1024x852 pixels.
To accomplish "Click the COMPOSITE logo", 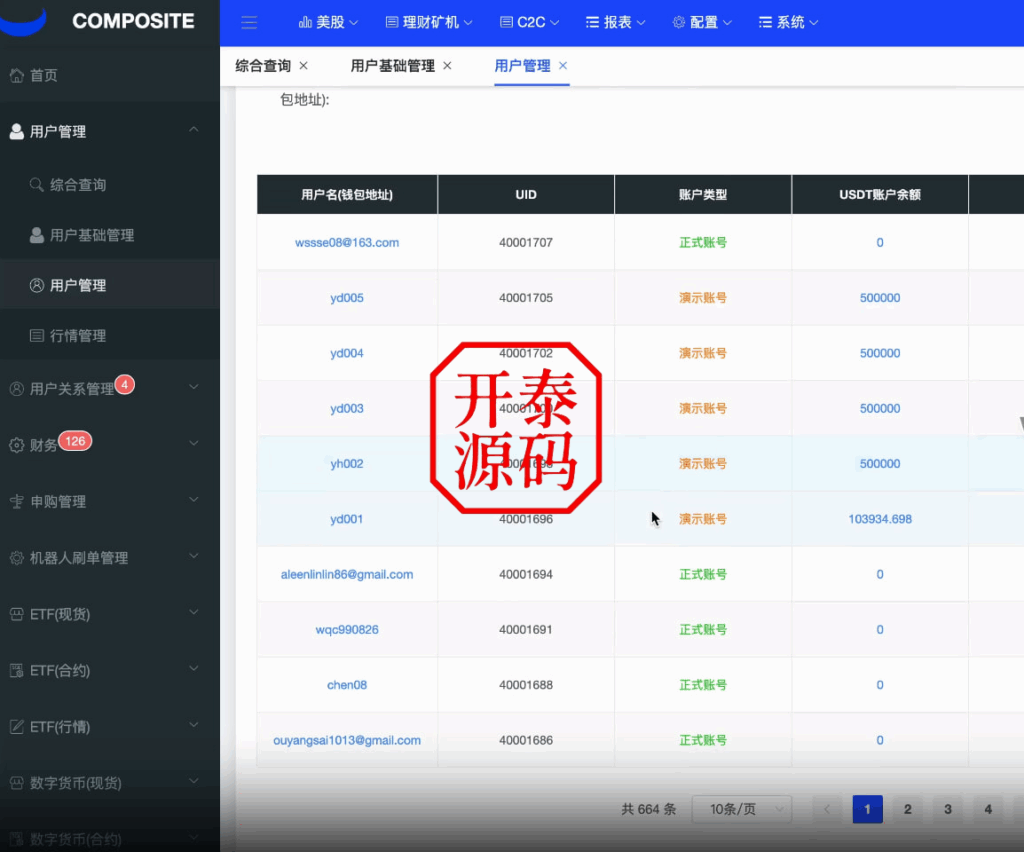I will (133, 21).
